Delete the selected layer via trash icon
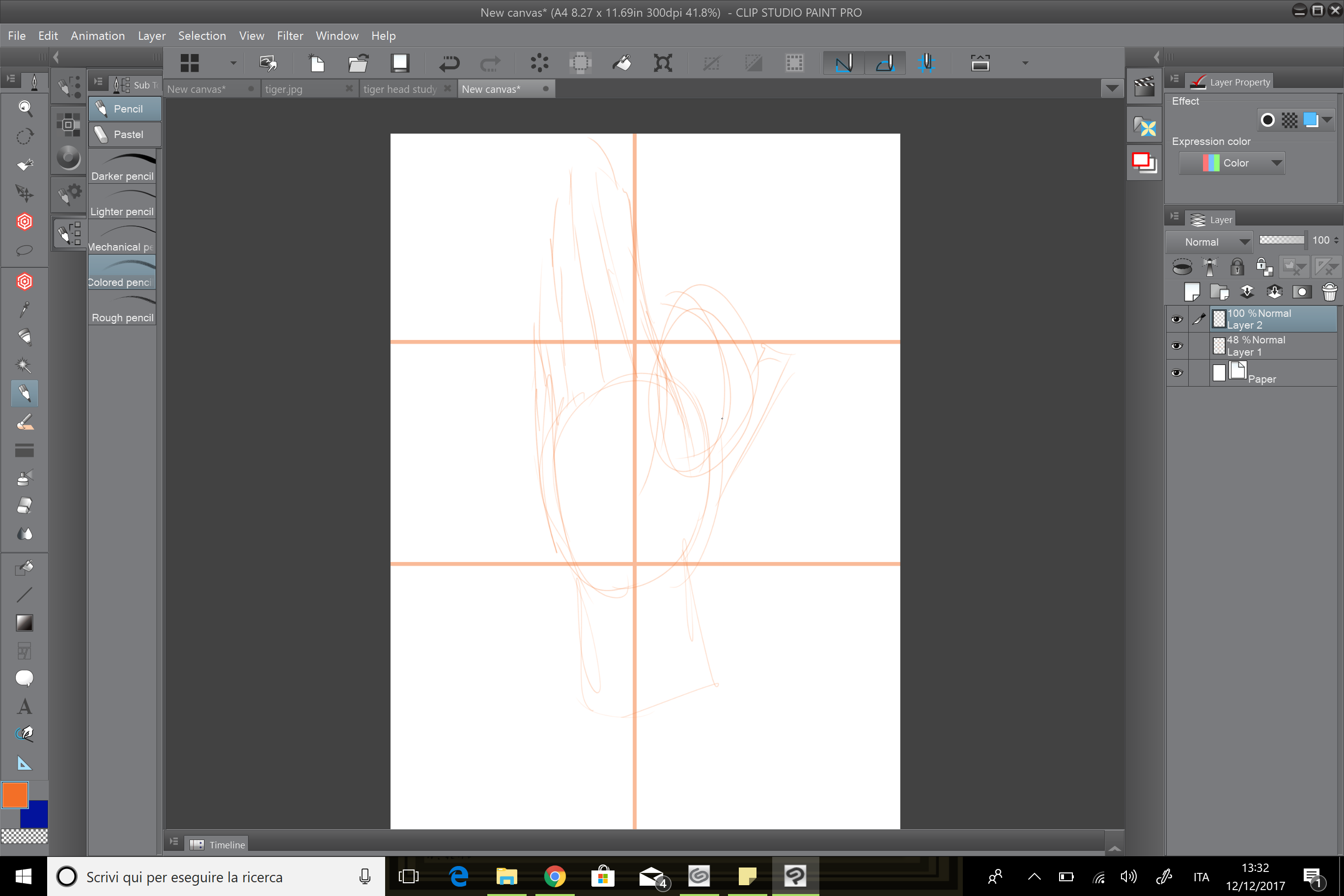Image resolution: width=1344 pixels, height=896 pixels. tap(1330, 292)
